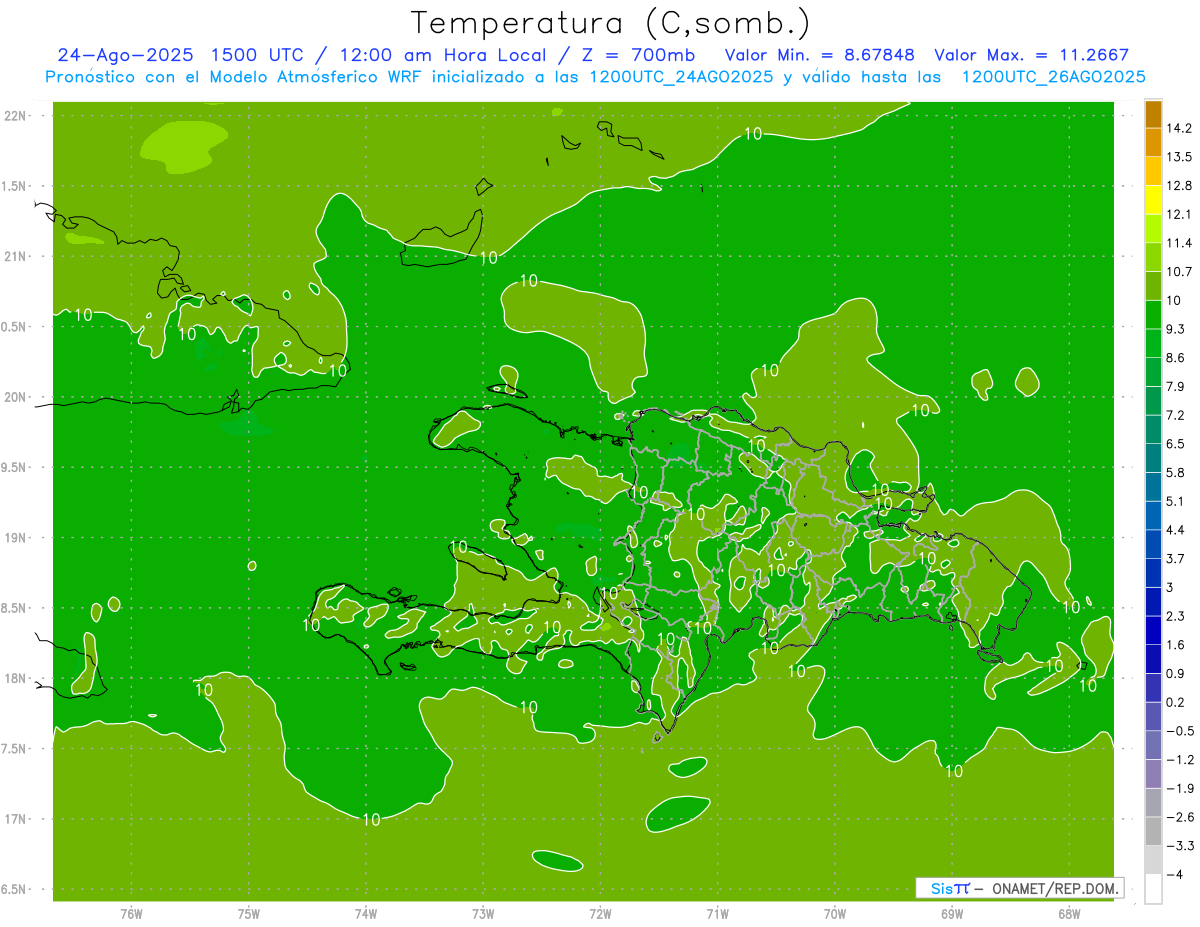
Task: Click the 'ONAMET/REP.DOM.' credit label
Action: pyautogui.click(x=1053, y=888)
